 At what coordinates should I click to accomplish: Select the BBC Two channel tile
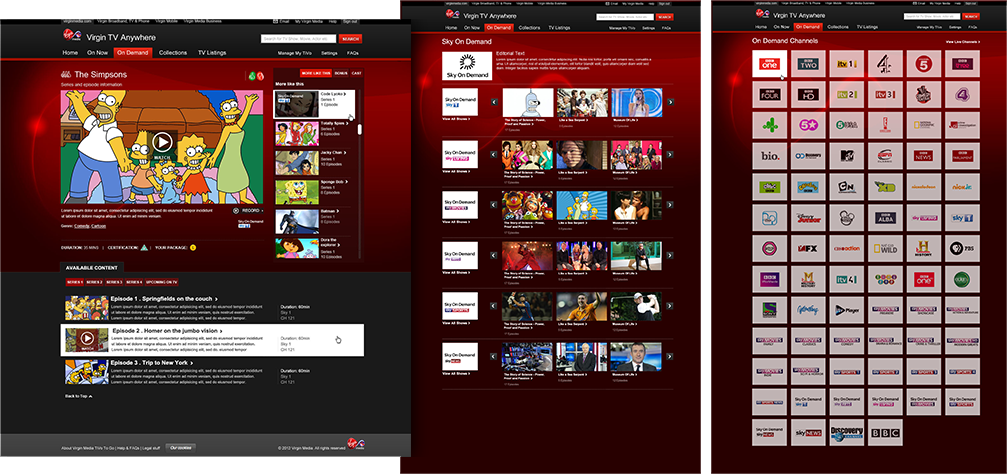tap(808, 65)
